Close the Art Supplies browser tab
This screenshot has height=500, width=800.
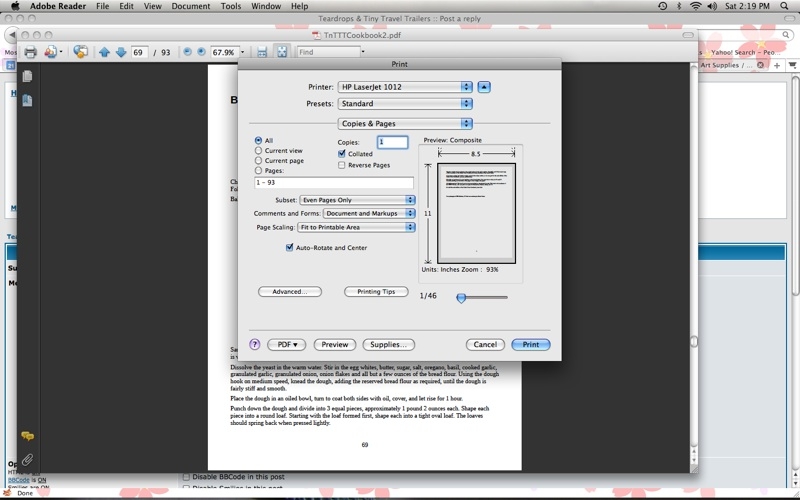click(x=760, y=65)
